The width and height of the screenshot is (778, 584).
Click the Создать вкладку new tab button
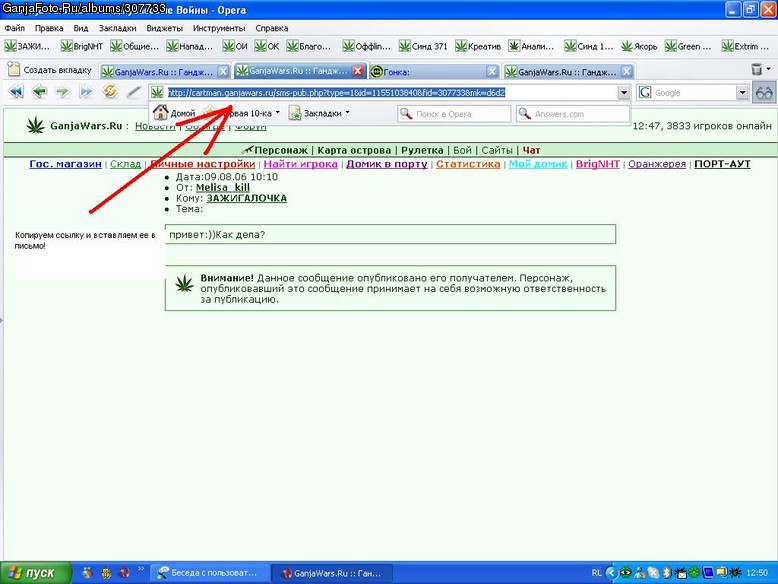[50, 70]
